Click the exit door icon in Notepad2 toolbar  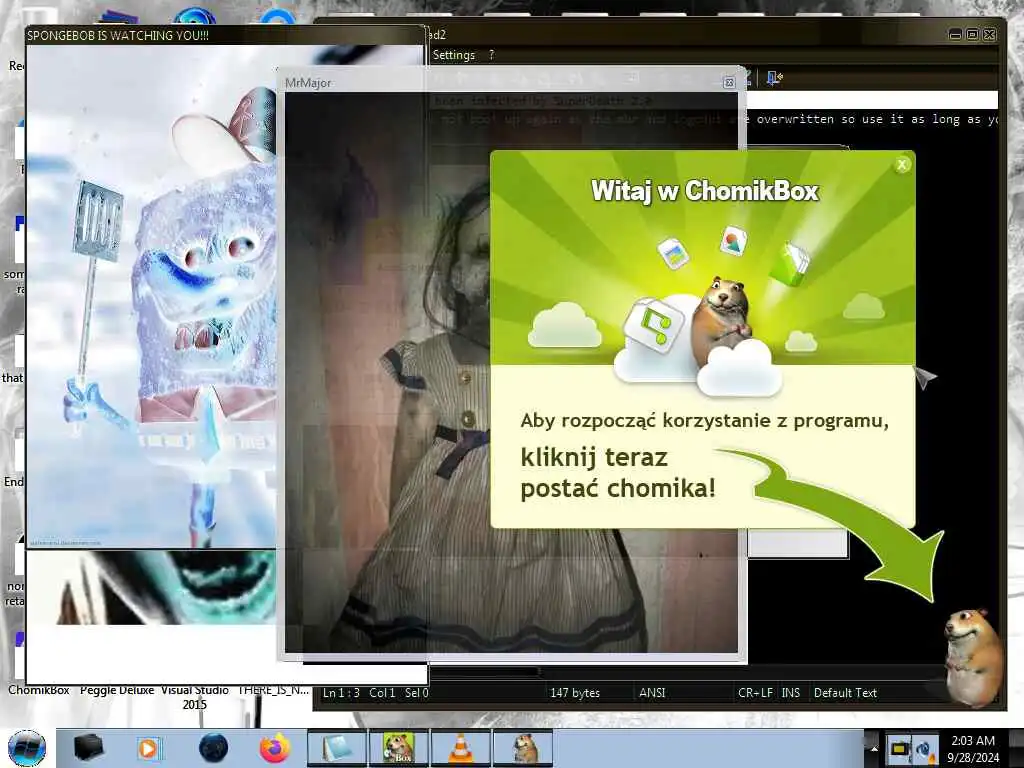pyautogui.click(x=774, y=78)
